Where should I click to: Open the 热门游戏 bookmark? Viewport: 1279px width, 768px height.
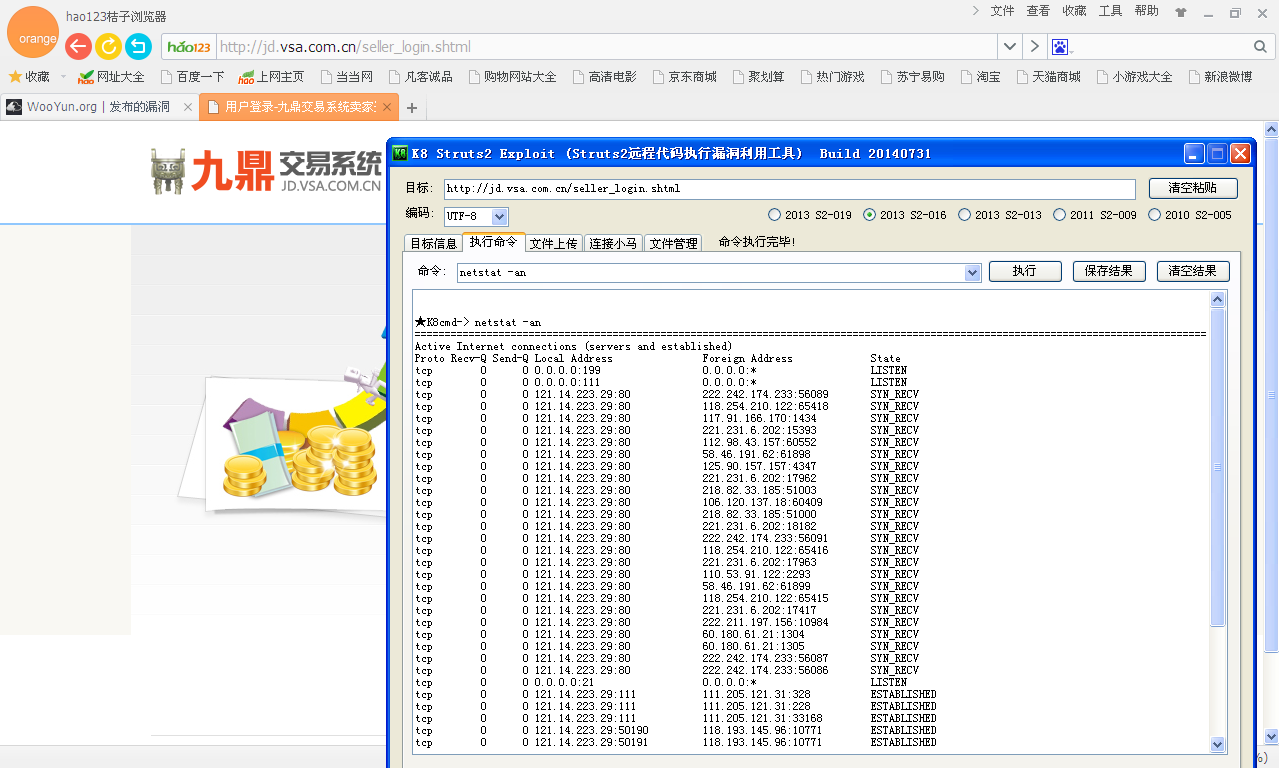(832, 77)
